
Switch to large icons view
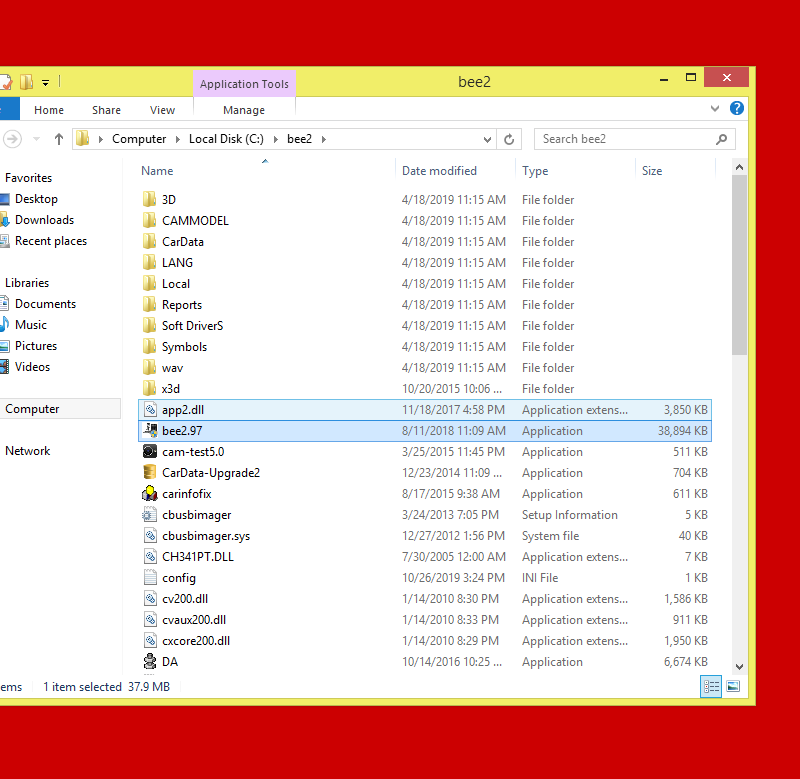tap(733, 686)
